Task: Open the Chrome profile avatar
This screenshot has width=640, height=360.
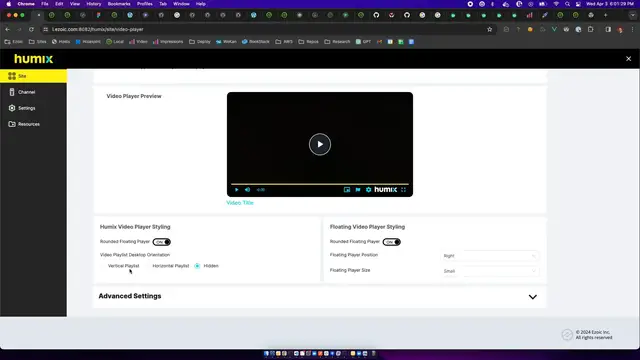Action: coord(620,29)
